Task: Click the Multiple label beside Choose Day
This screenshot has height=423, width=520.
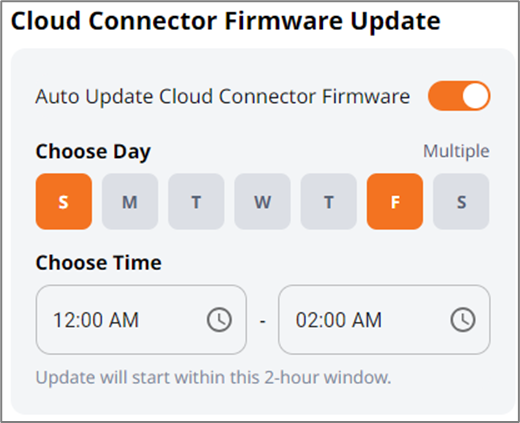Action: (456, 151)
